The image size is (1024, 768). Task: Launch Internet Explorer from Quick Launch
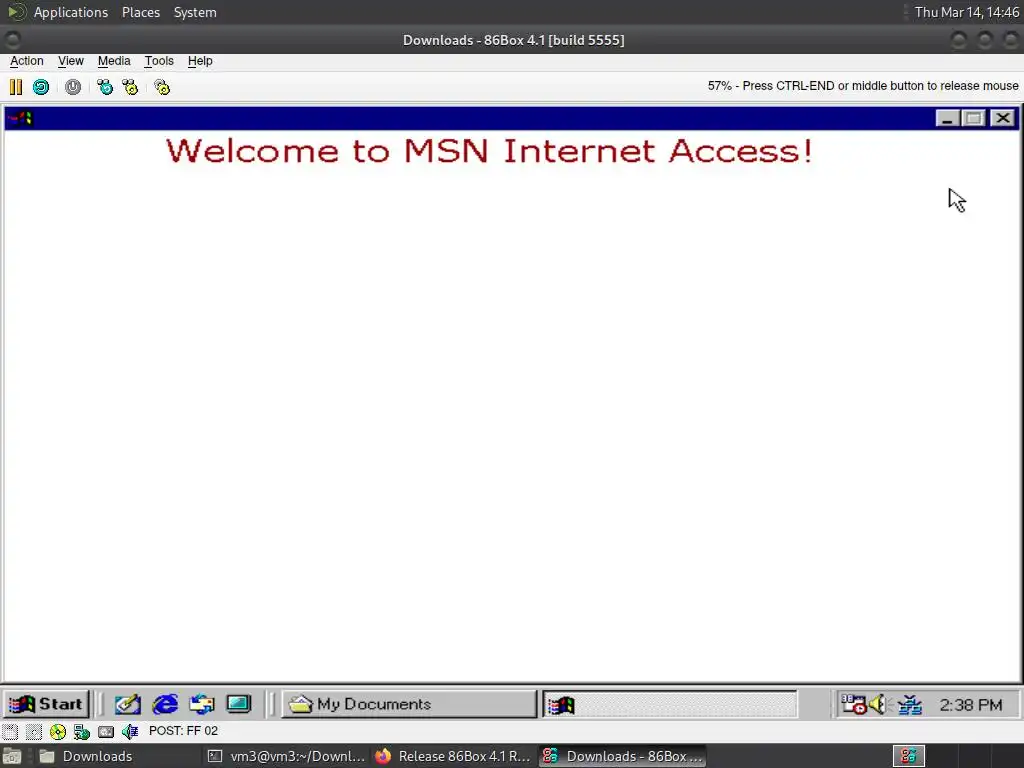pos(165,704)
